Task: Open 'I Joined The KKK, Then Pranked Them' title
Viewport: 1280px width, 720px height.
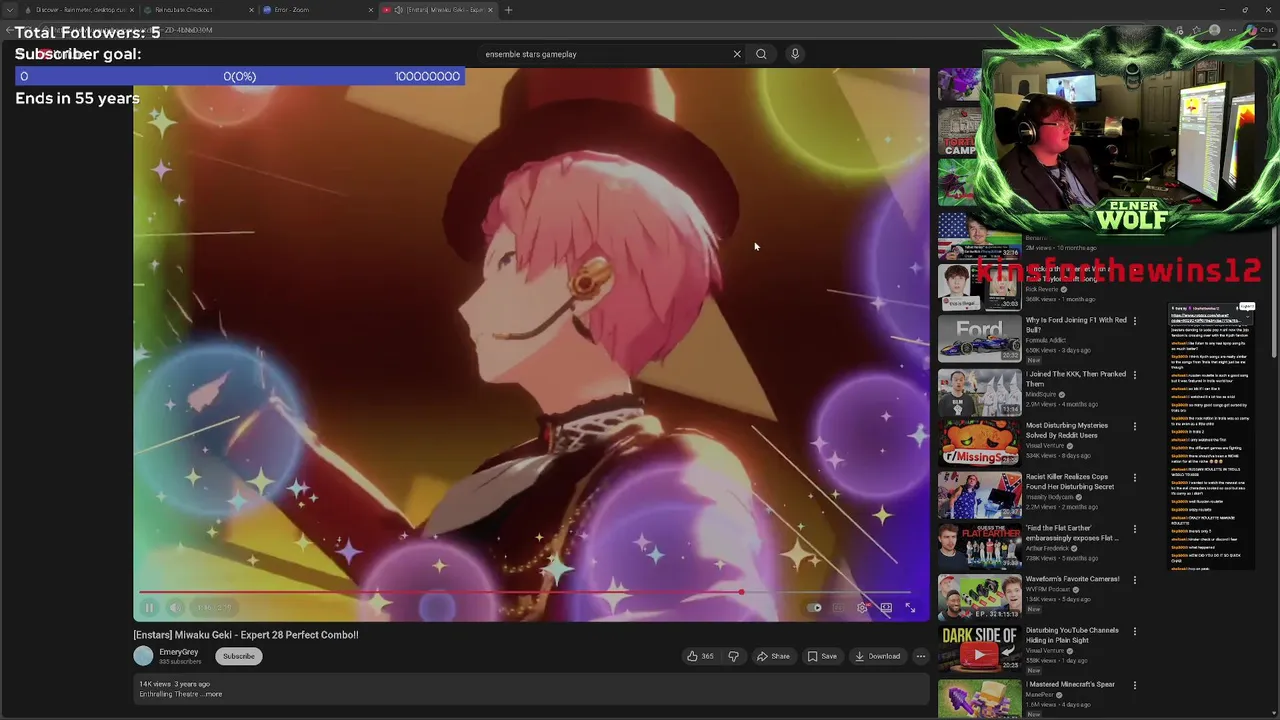Action: click(x=1075, y=379)
